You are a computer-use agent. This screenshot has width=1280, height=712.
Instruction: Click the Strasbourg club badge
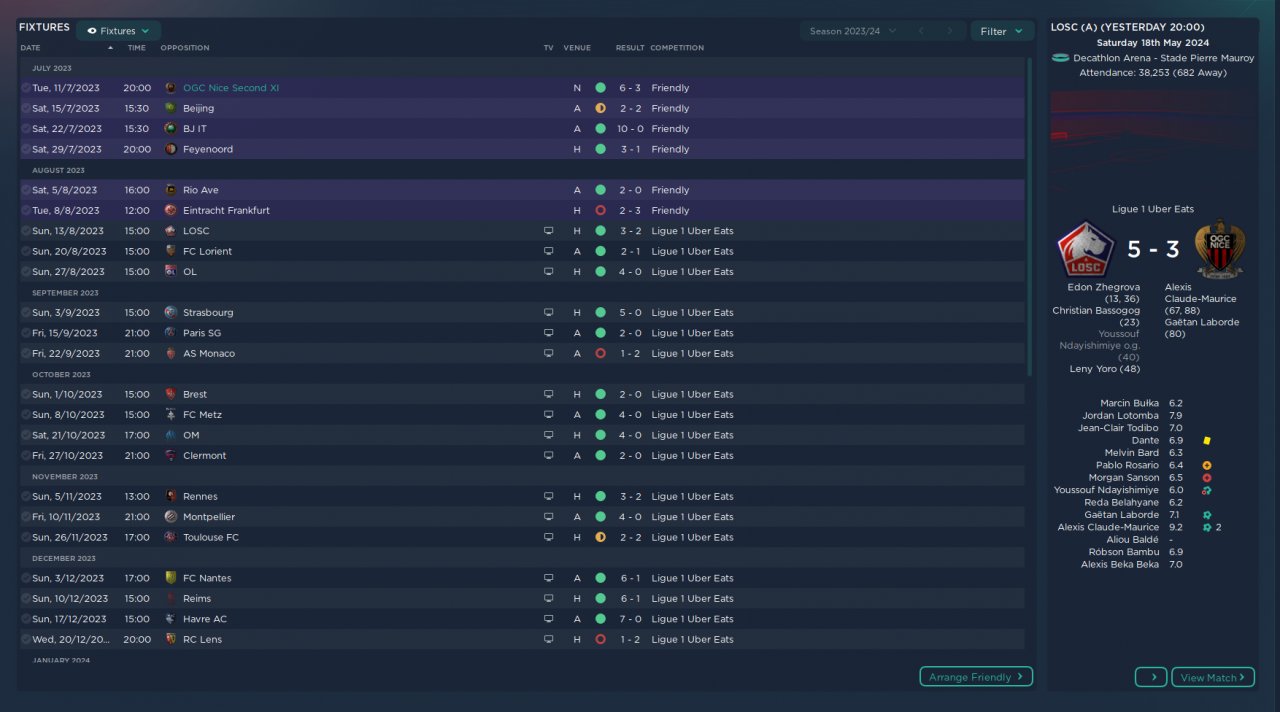(x=170, y=312)
